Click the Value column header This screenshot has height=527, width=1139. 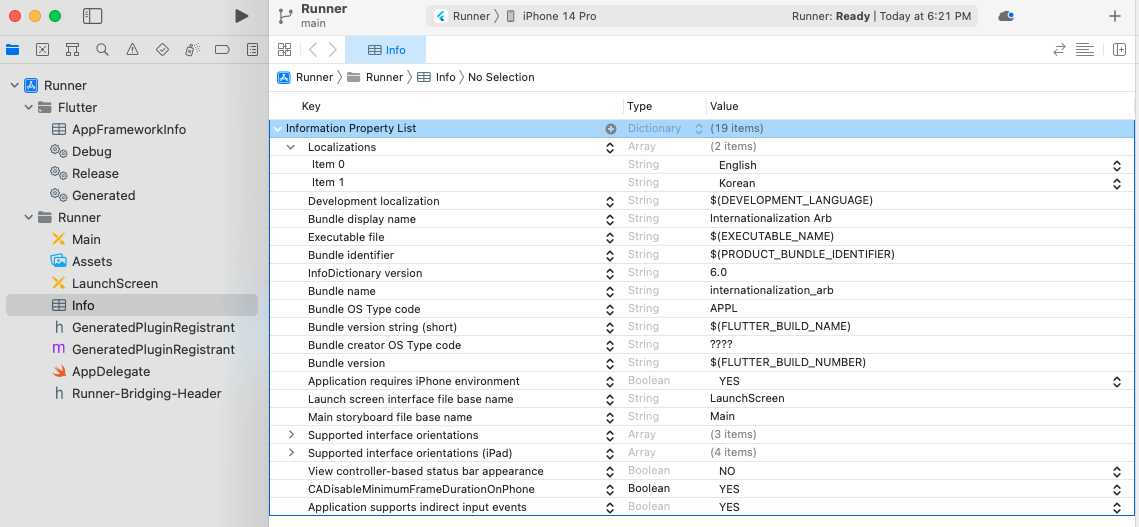(724, 106)
